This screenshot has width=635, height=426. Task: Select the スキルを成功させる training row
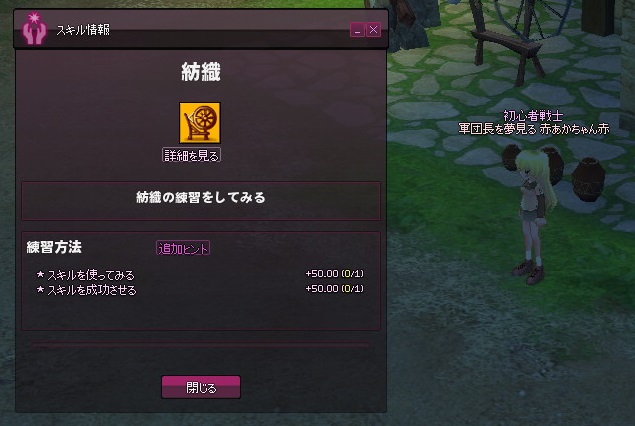pyautogui.click(x=200, y=290)
